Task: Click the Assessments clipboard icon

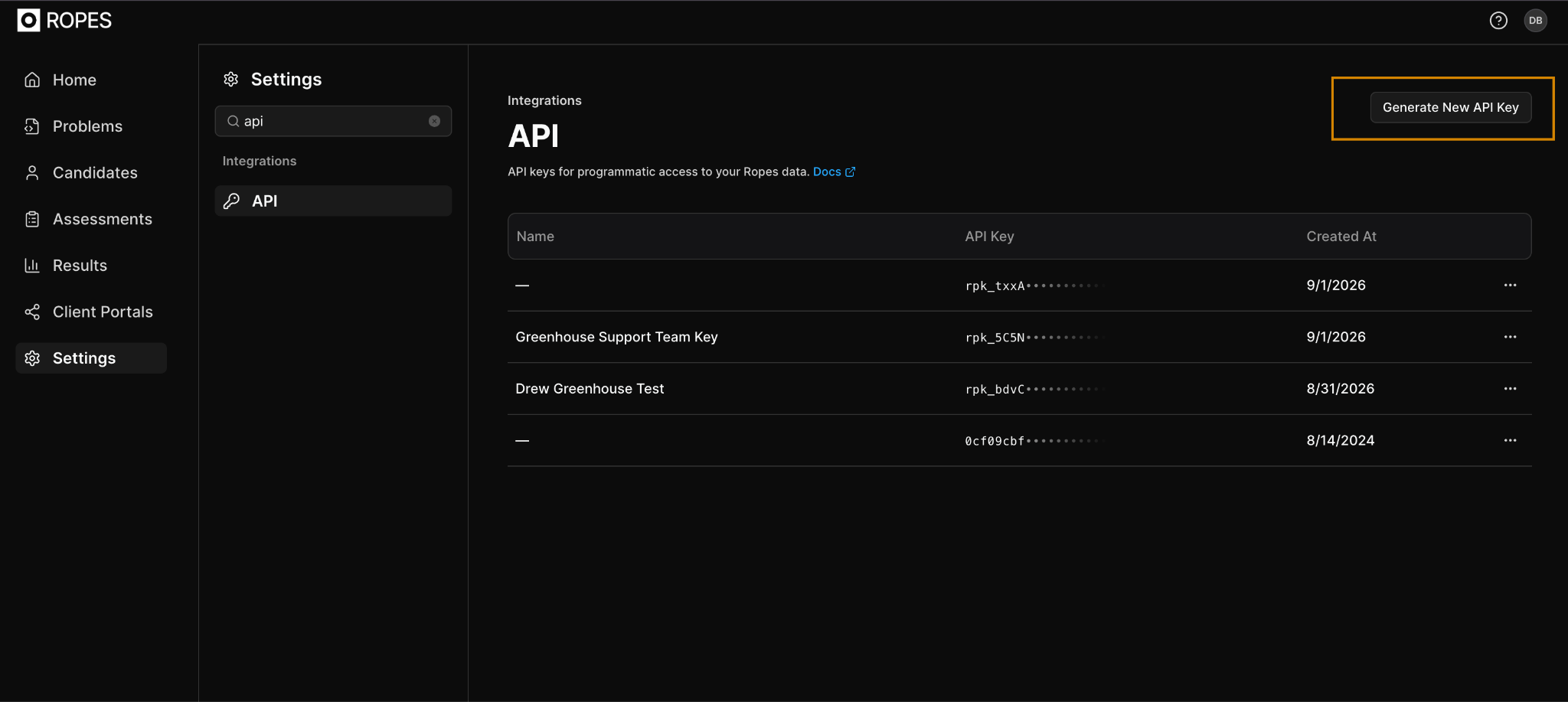Action: pyautogui.click(x=32, y=220)
